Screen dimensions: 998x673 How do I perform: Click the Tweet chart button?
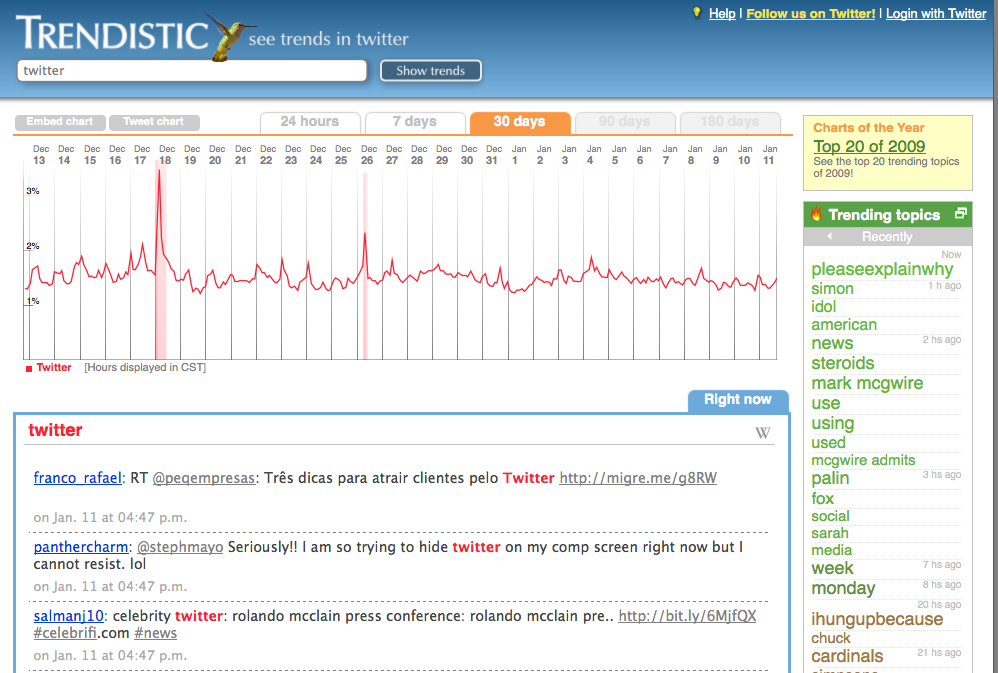pos(154,122)
